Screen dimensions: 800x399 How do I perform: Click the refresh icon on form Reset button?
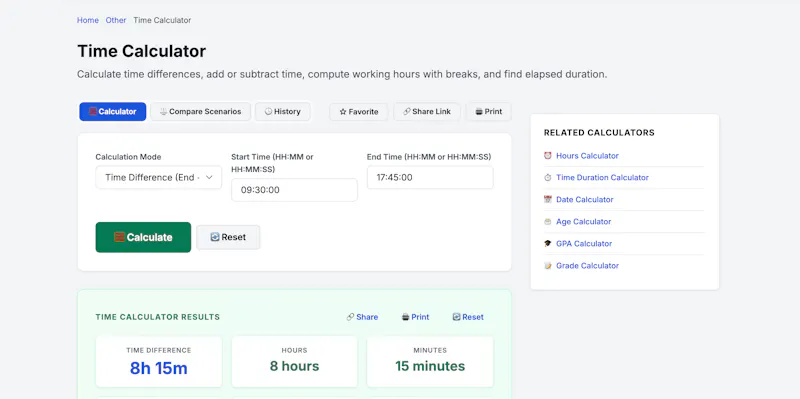pyautogui.click(x=215, y=237)
